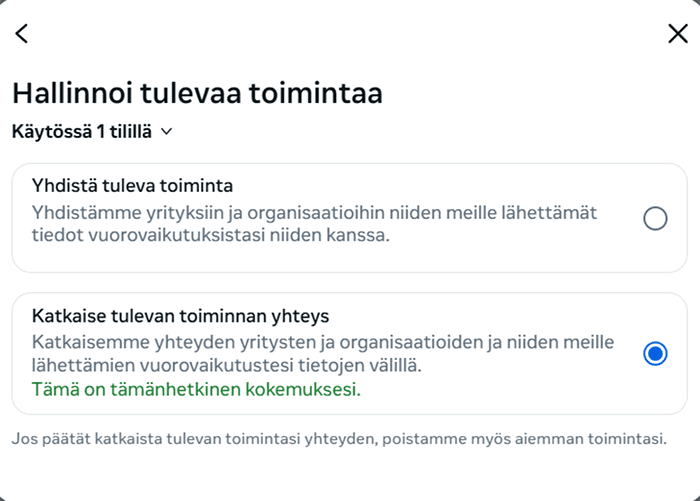700x501 pixels.
Task: Select the "Yhdistä tuleva toiminta" radio button
Action: coord(655,218)
